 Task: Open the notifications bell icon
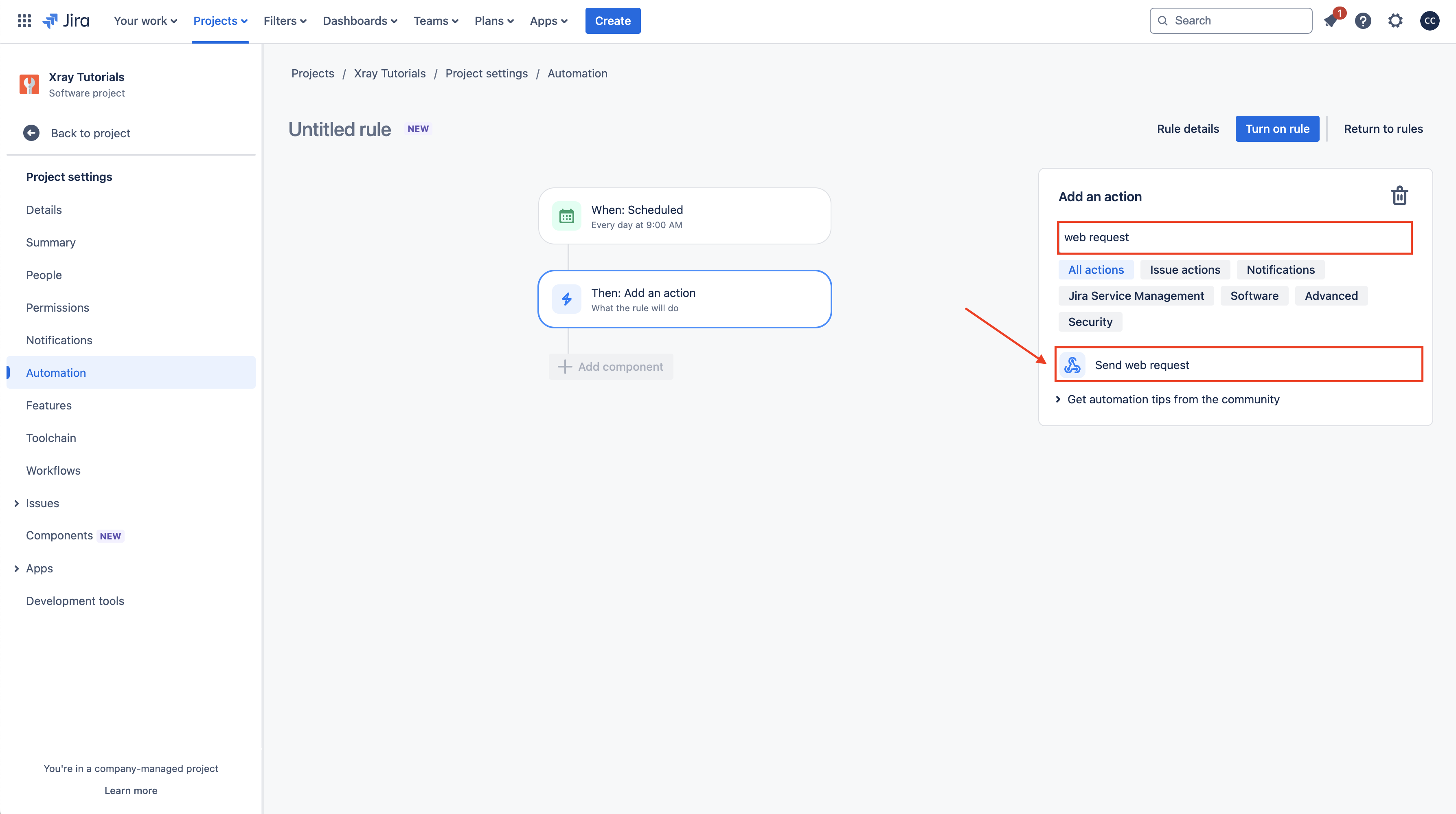(x=1330, y=21)
